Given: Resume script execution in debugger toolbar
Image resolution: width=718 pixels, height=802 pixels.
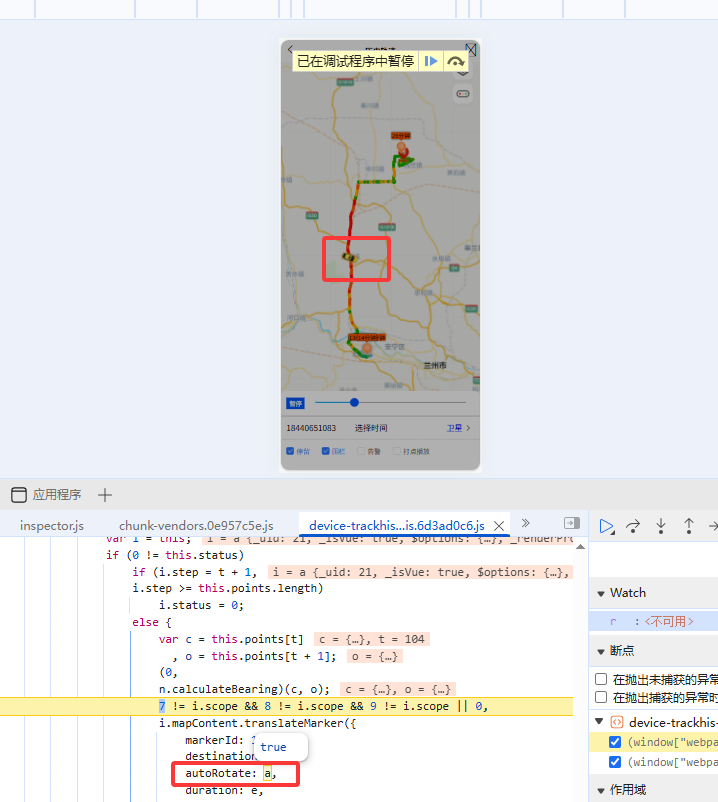Looking at the screenshot, I should [606, 525].
